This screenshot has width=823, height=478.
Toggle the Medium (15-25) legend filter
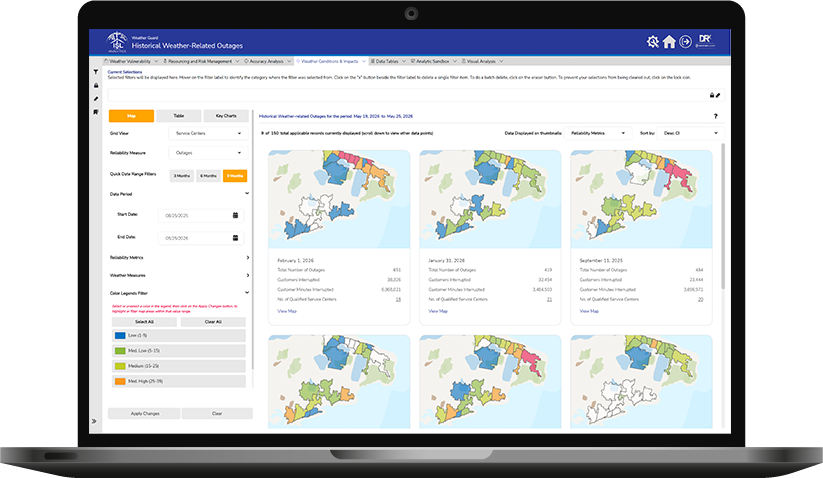178,366
